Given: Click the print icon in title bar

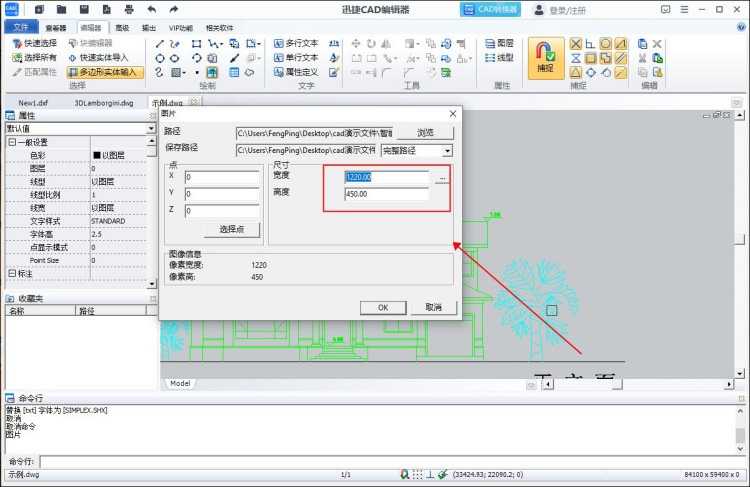Looking at the screenshot, I should coord(129,9).
